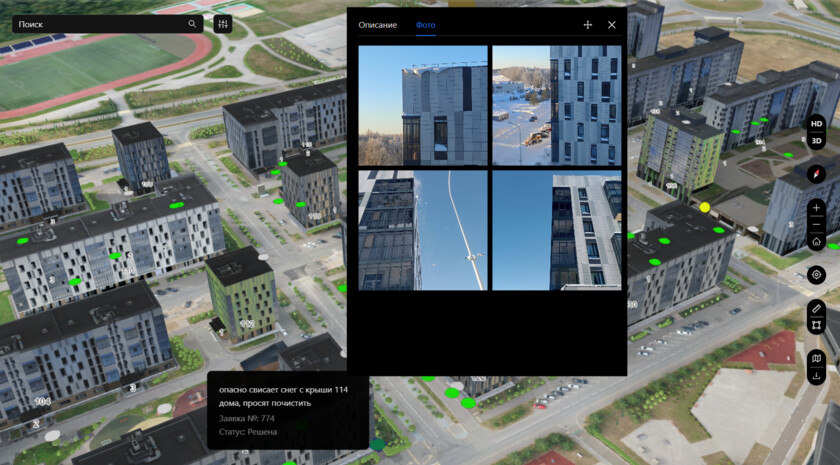Zoom in on the map
The image size is (840, 465).
click(x=817, y=208)
